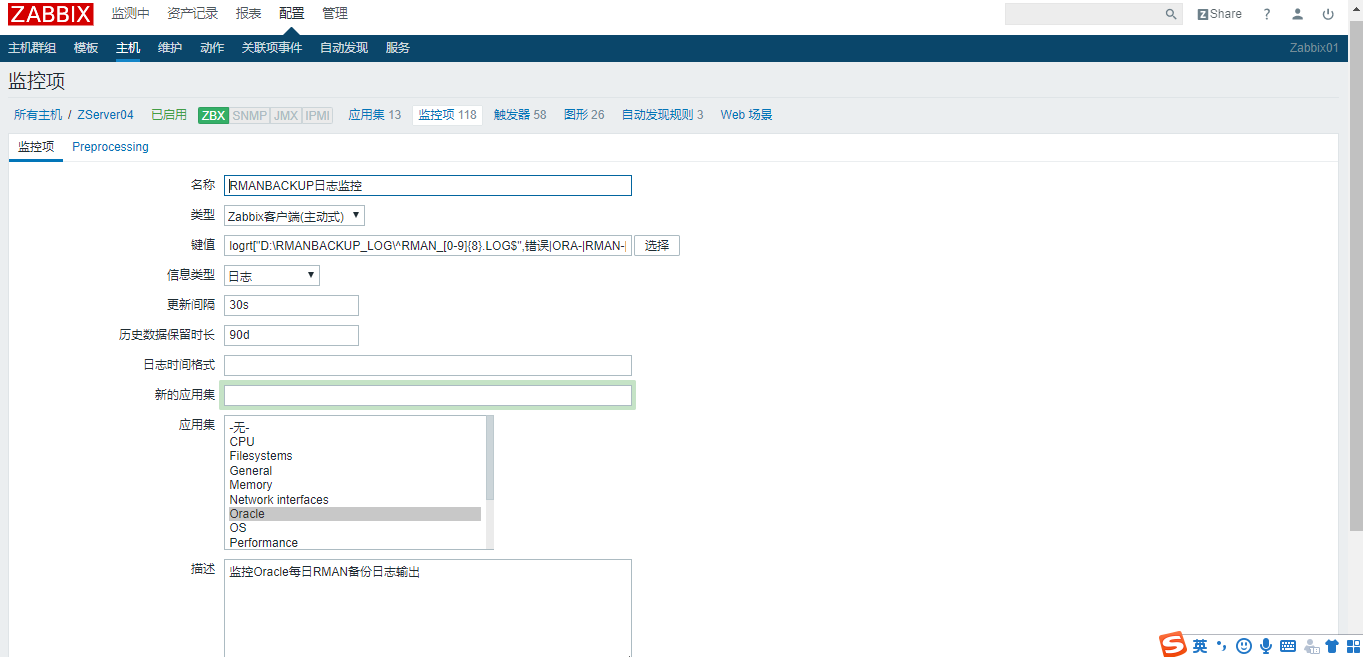The image size is (1363, 657).
Task: Click the ZABBIX logo
Action: pos(51,14)
